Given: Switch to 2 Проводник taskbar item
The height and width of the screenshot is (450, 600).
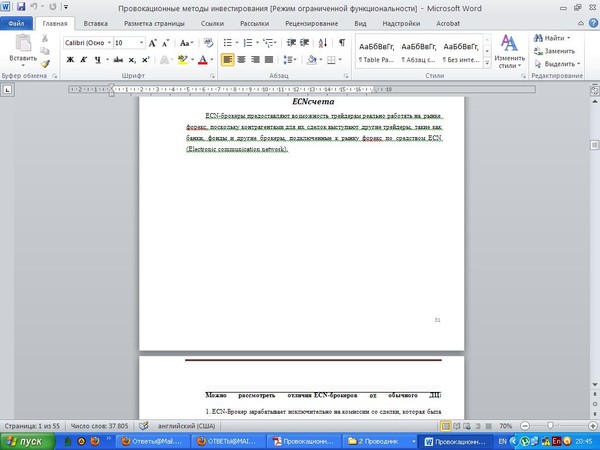Looking at the screenshot, I should click(379, 442).
